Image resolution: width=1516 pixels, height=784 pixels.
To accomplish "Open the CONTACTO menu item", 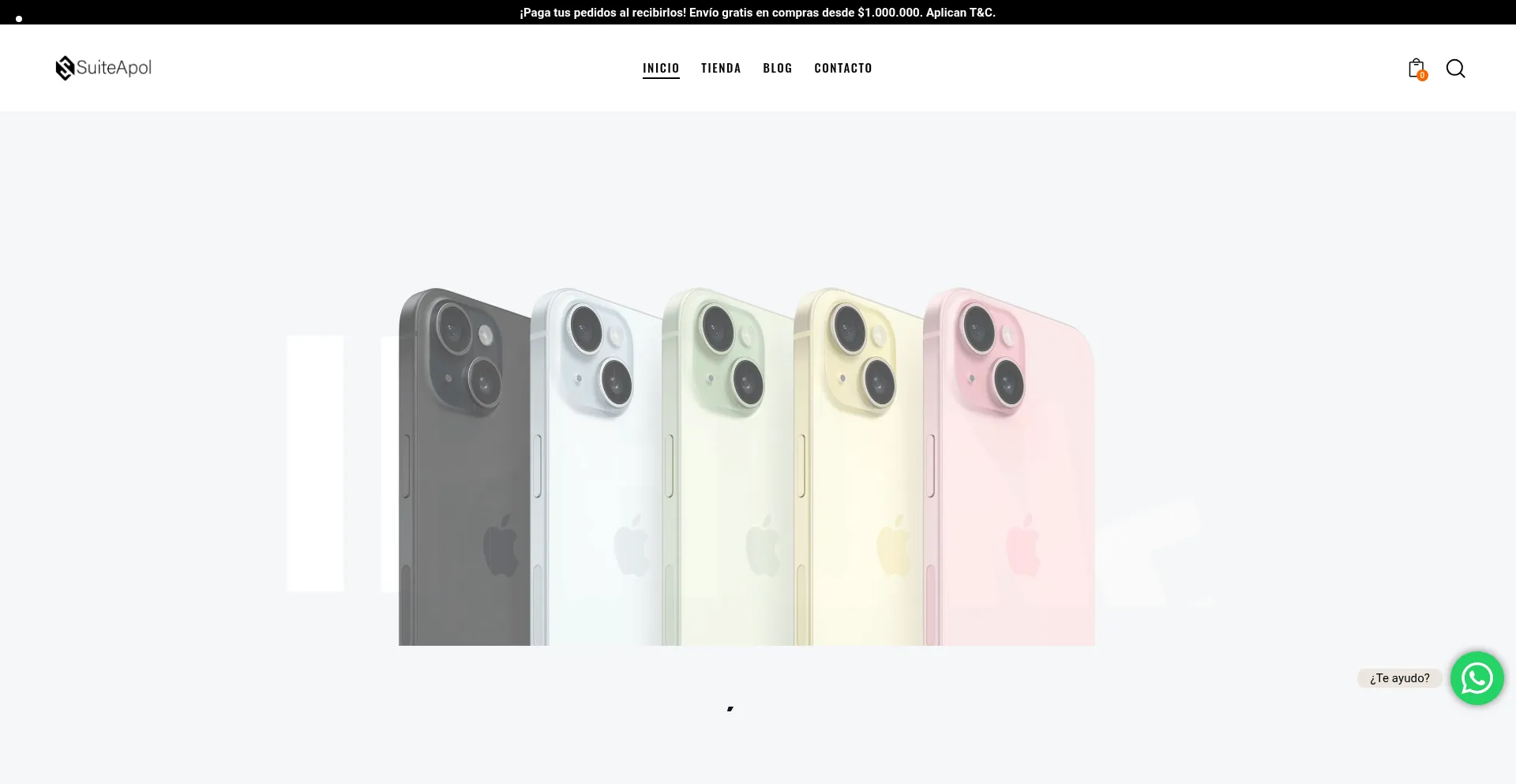I will click(843, 68).
